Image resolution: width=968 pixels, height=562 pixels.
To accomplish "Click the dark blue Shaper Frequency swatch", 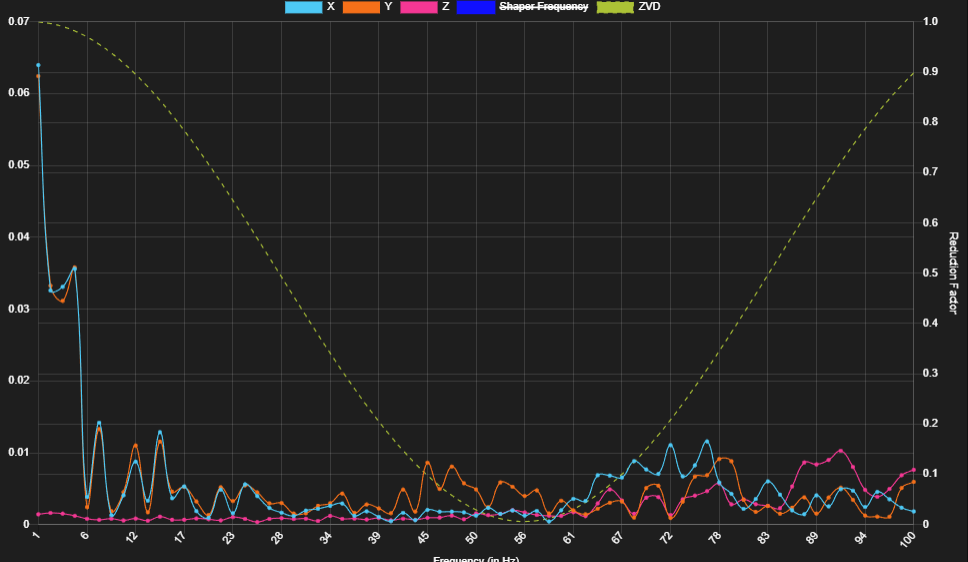I will click(476, 7).
